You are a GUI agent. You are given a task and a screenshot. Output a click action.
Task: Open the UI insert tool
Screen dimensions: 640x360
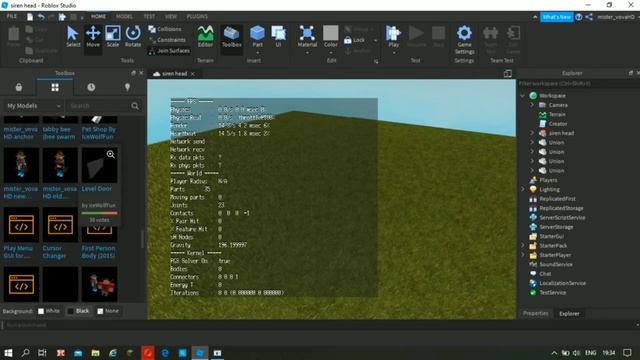click(x=278, y=37)
